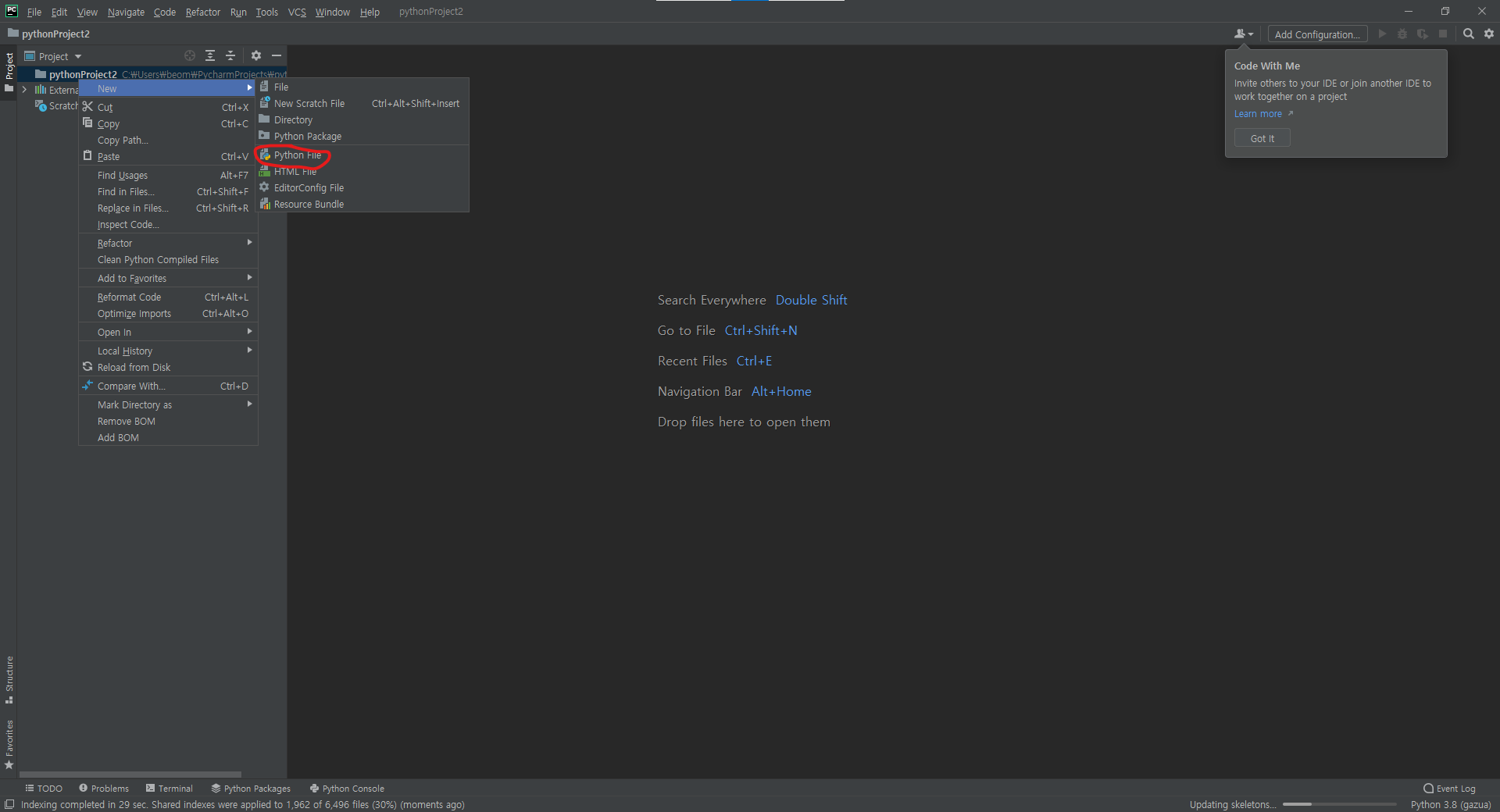
Task: Choose Clean Python Compiled Files
Action: (168, 259)
